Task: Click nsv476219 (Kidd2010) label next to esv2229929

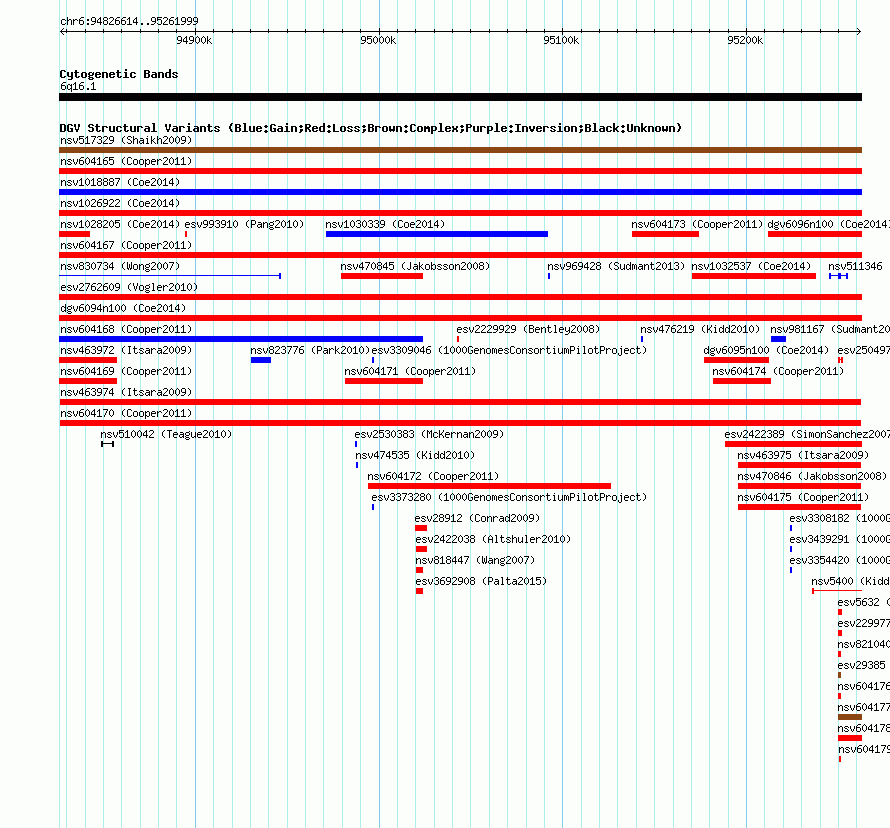Action: (x=700, y=329)
